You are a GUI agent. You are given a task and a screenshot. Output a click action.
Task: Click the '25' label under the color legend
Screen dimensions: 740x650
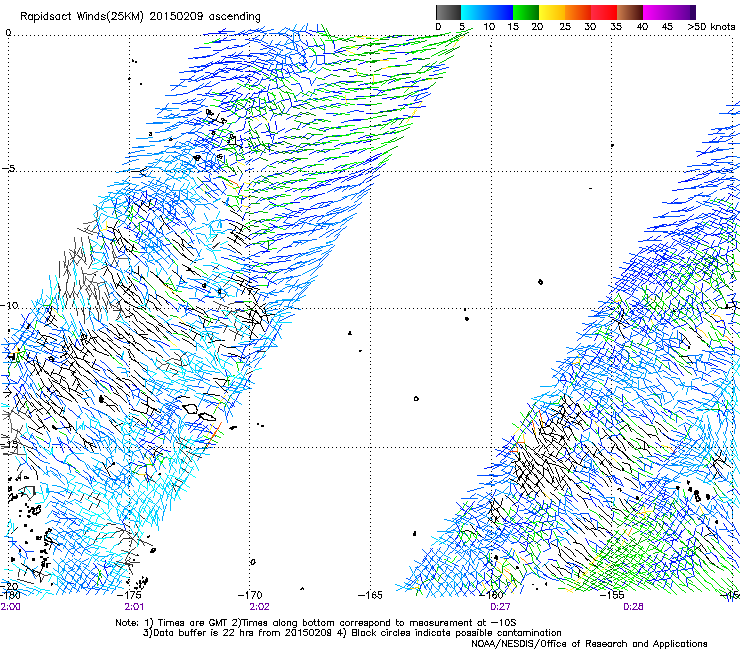coord(565,27)
